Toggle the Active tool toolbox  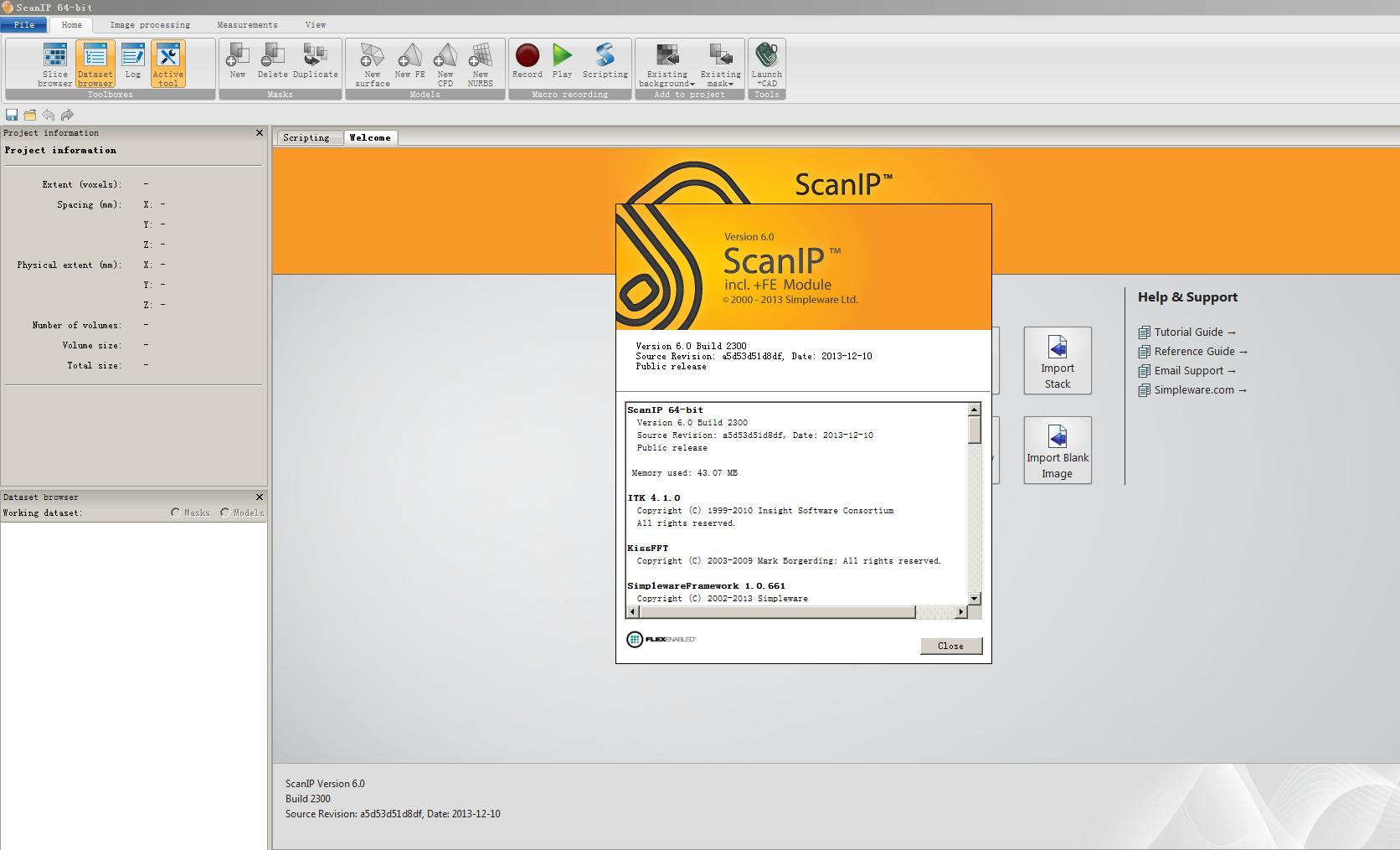(168, 64)
